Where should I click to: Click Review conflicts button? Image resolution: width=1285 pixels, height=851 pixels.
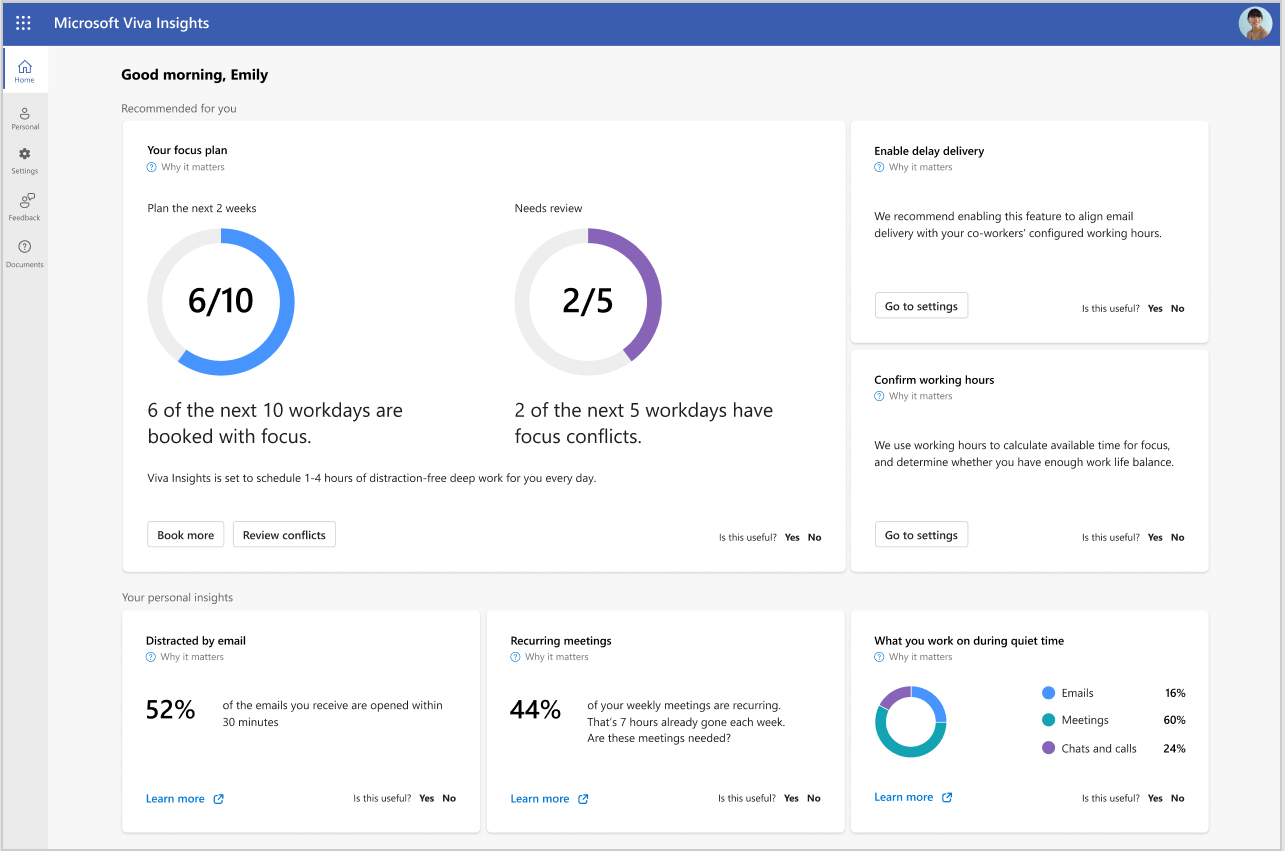coord(284,535)
